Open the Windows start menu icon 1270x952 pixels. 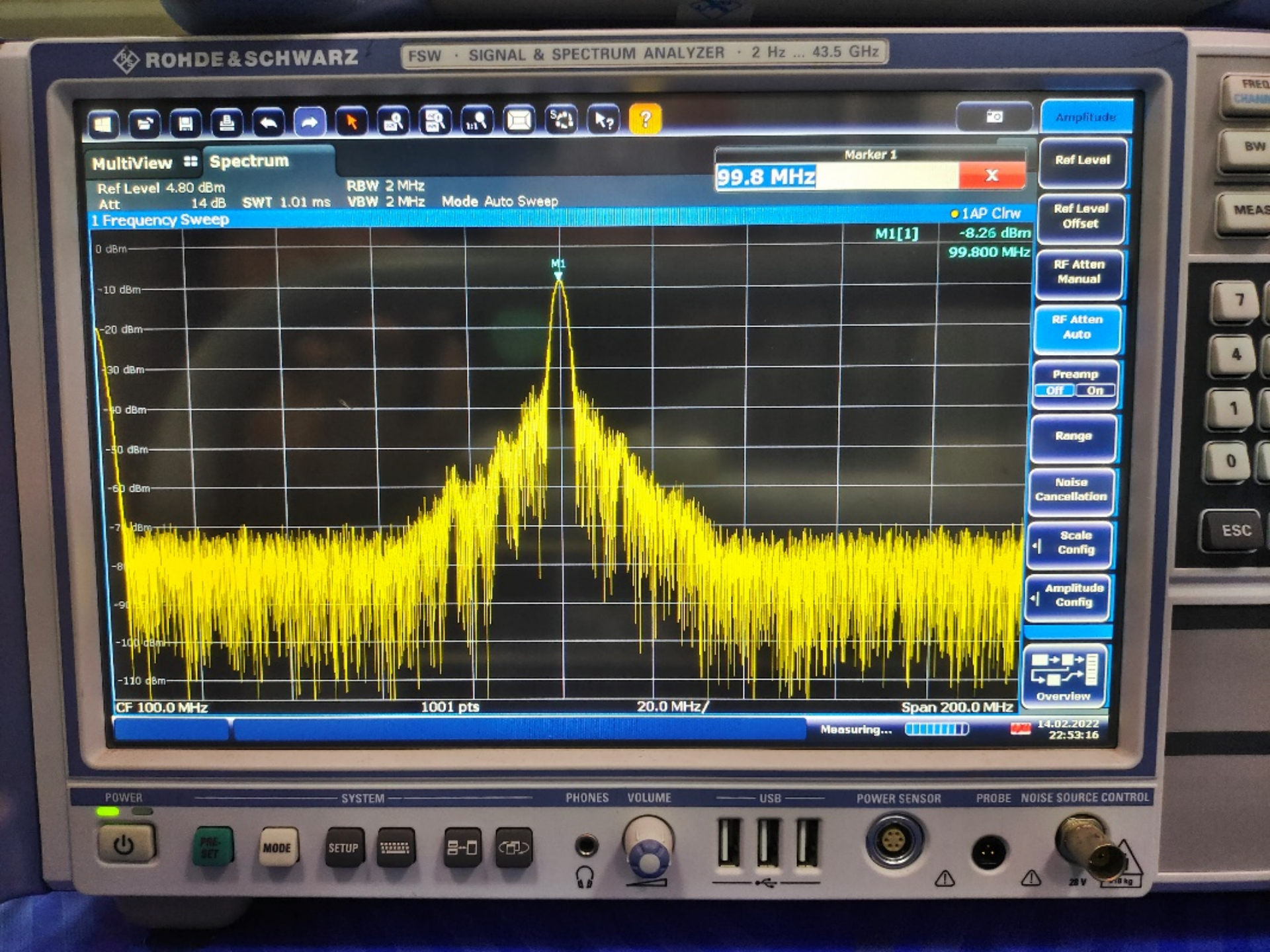click(103, 124)
